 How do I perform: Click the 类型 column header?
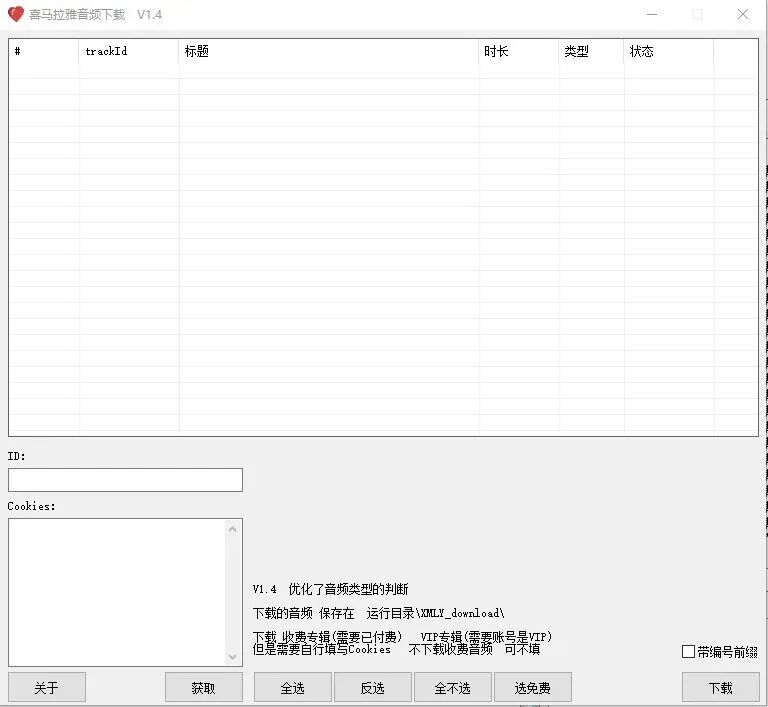(x=591, y=51)
